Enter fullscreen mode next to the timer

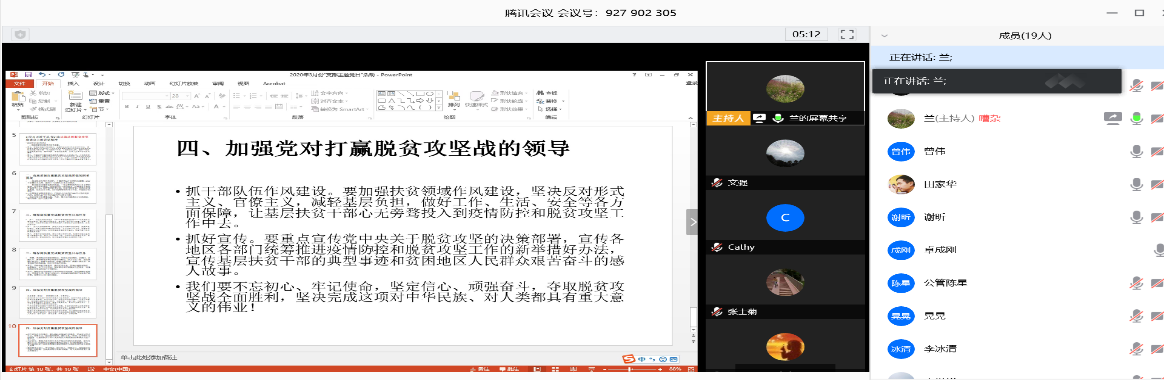pos(847,34)
